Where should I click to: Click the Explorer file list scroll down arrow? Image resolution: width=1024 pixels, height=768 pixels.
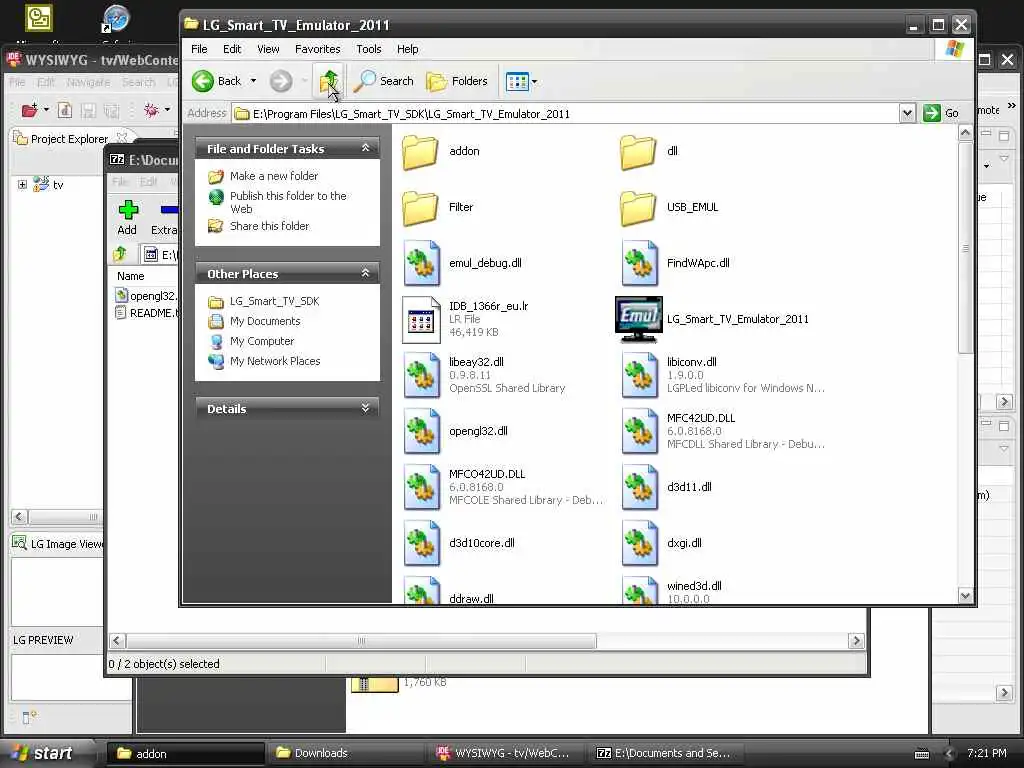tap(965, 595)
